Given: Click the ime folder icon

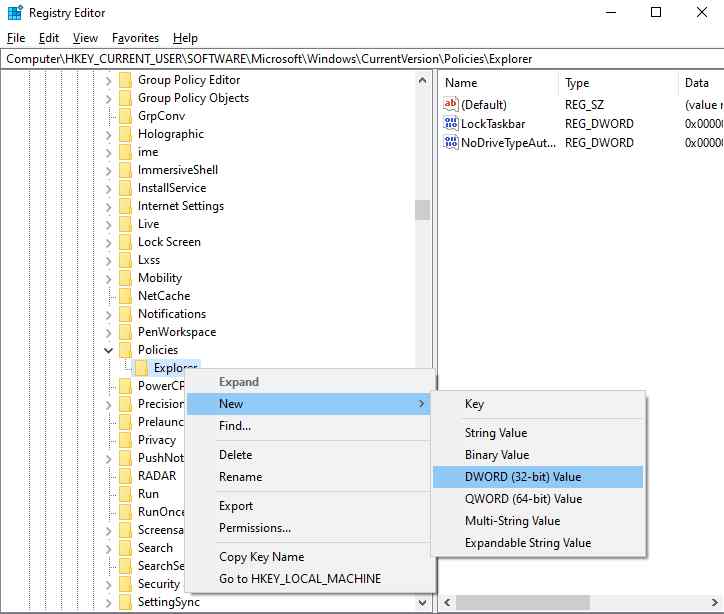Looking at the screenshot, I should 126,152.
